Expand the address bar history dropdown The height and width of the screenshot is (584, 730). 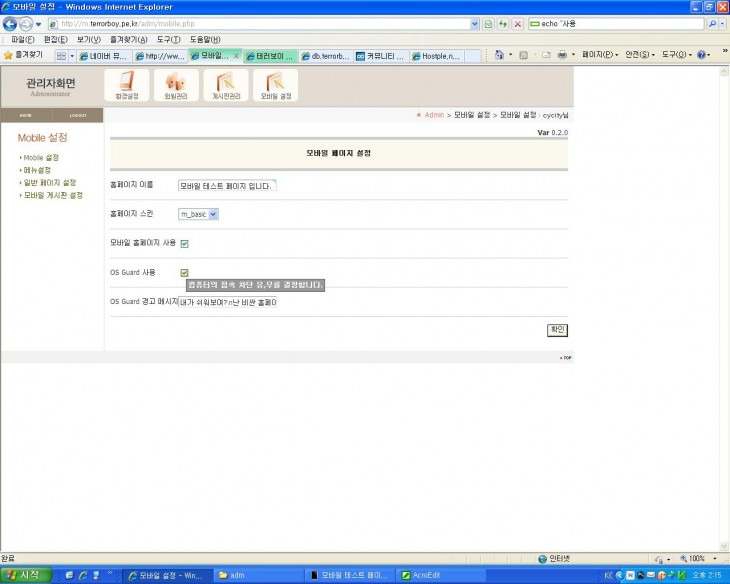[474, 24]
